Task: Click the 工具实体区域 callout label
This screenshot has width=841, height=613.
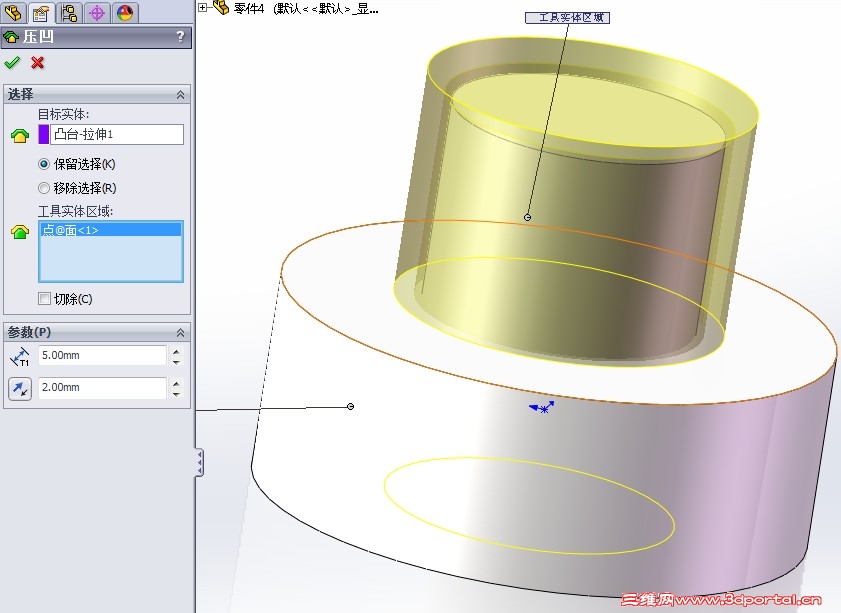Action: click(567, 18)
